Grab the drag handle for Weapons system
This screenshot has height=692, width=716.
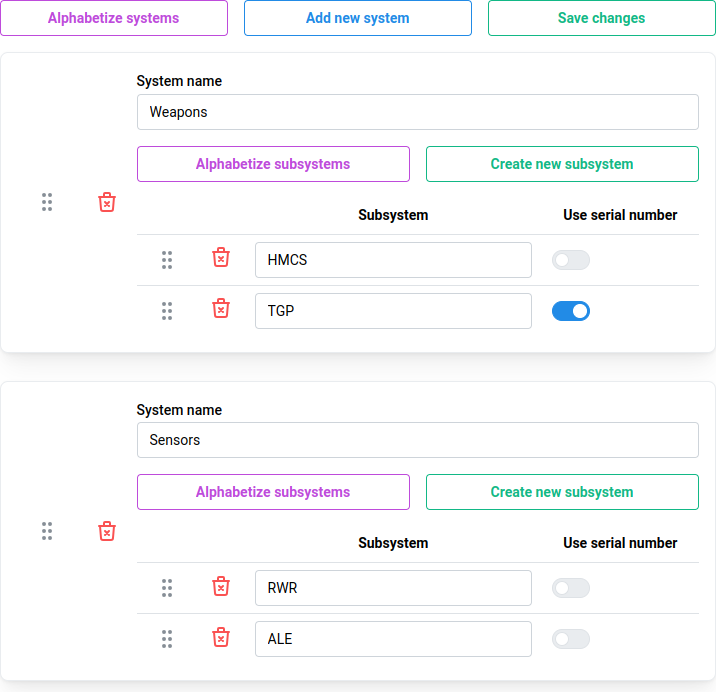(x=47, y=203)
